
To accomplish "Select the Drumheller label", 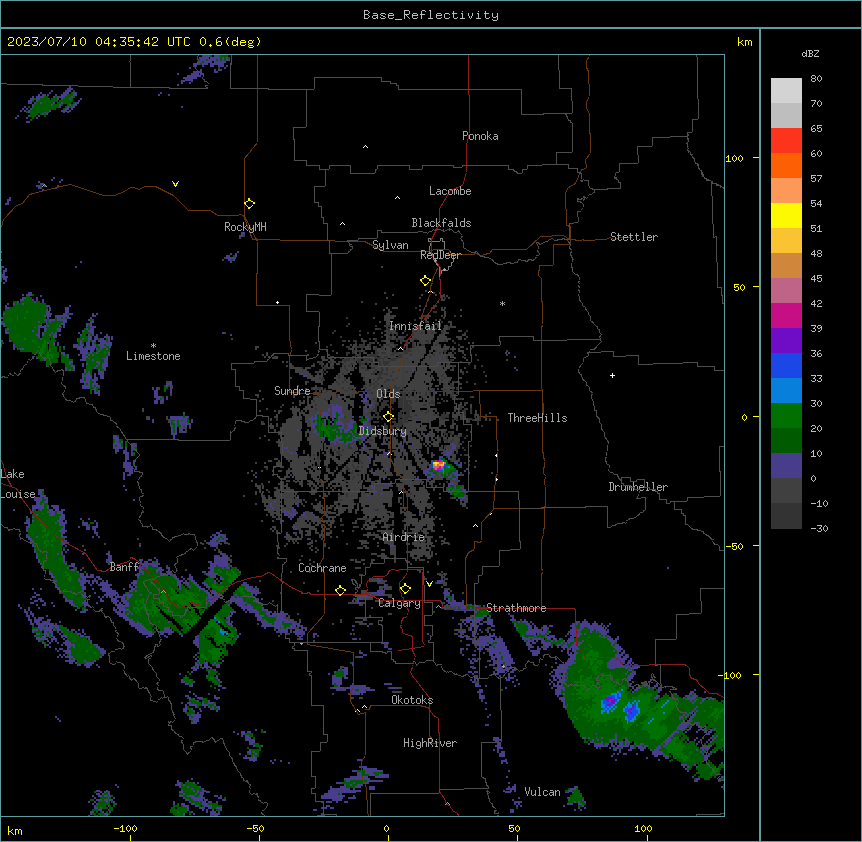I will (x=638, y=487).
